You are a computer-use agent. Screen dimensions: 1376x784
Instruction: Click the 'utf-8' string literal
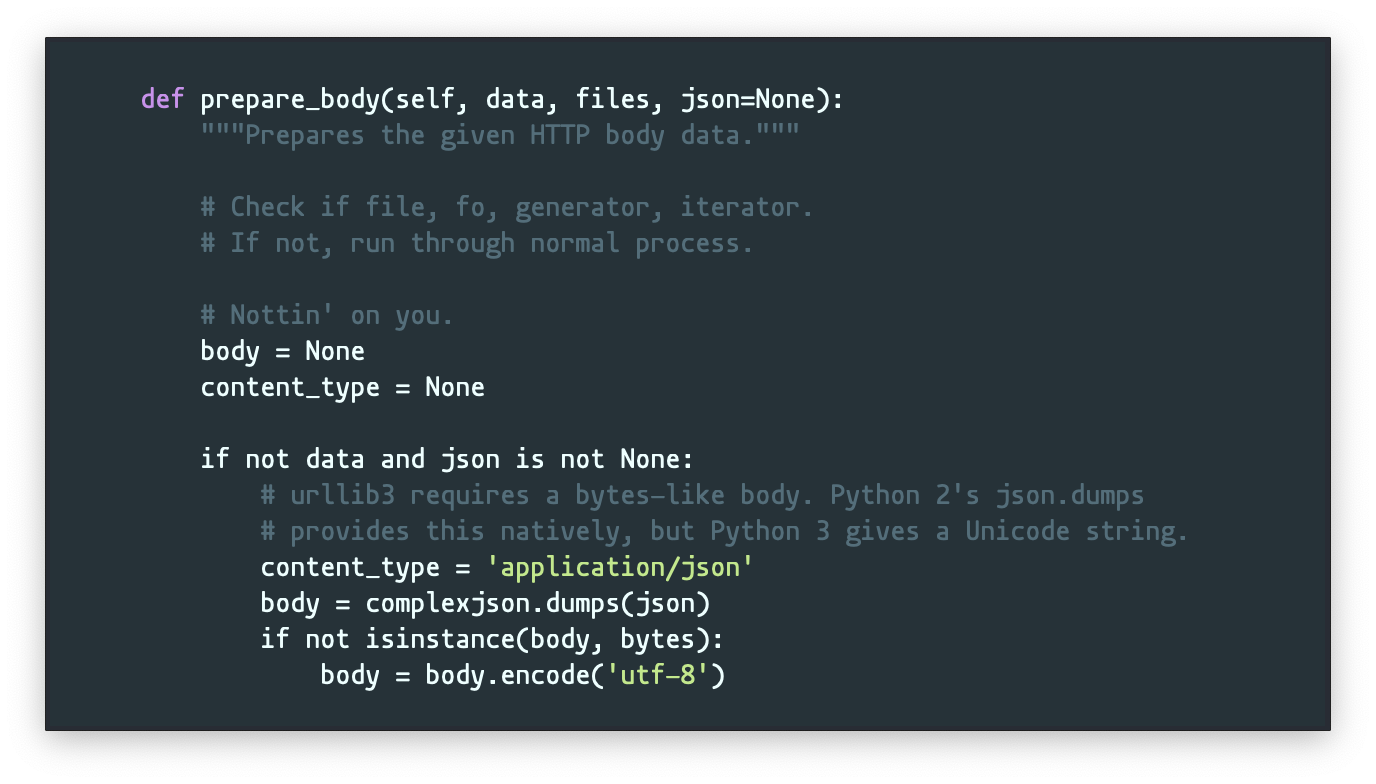[x=657, y=675]
